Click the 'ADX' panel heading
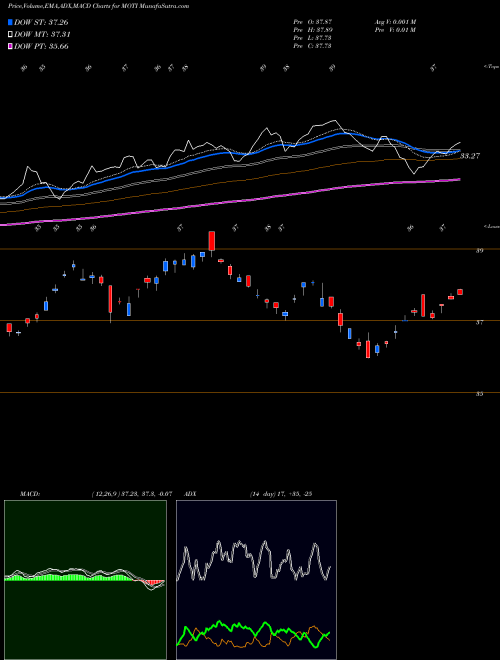The width and height of the screenshot is (500, 660). click(191, 494)
